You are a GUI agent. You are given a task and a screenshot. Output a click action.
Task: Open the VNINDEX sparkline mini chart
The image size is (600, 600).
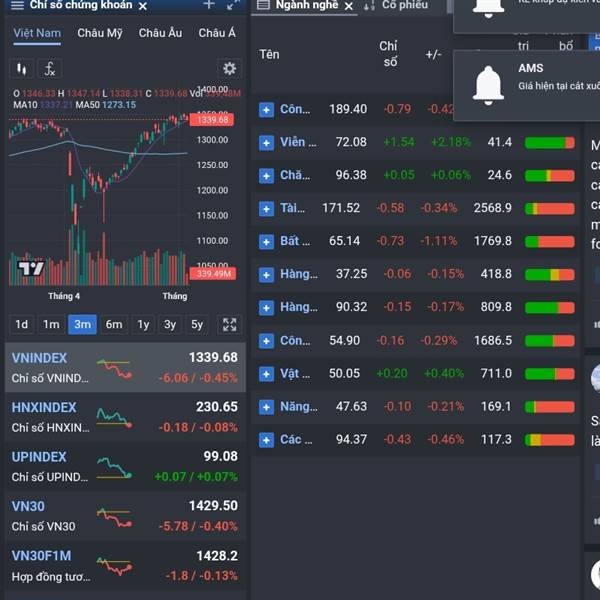click(114, 369)
